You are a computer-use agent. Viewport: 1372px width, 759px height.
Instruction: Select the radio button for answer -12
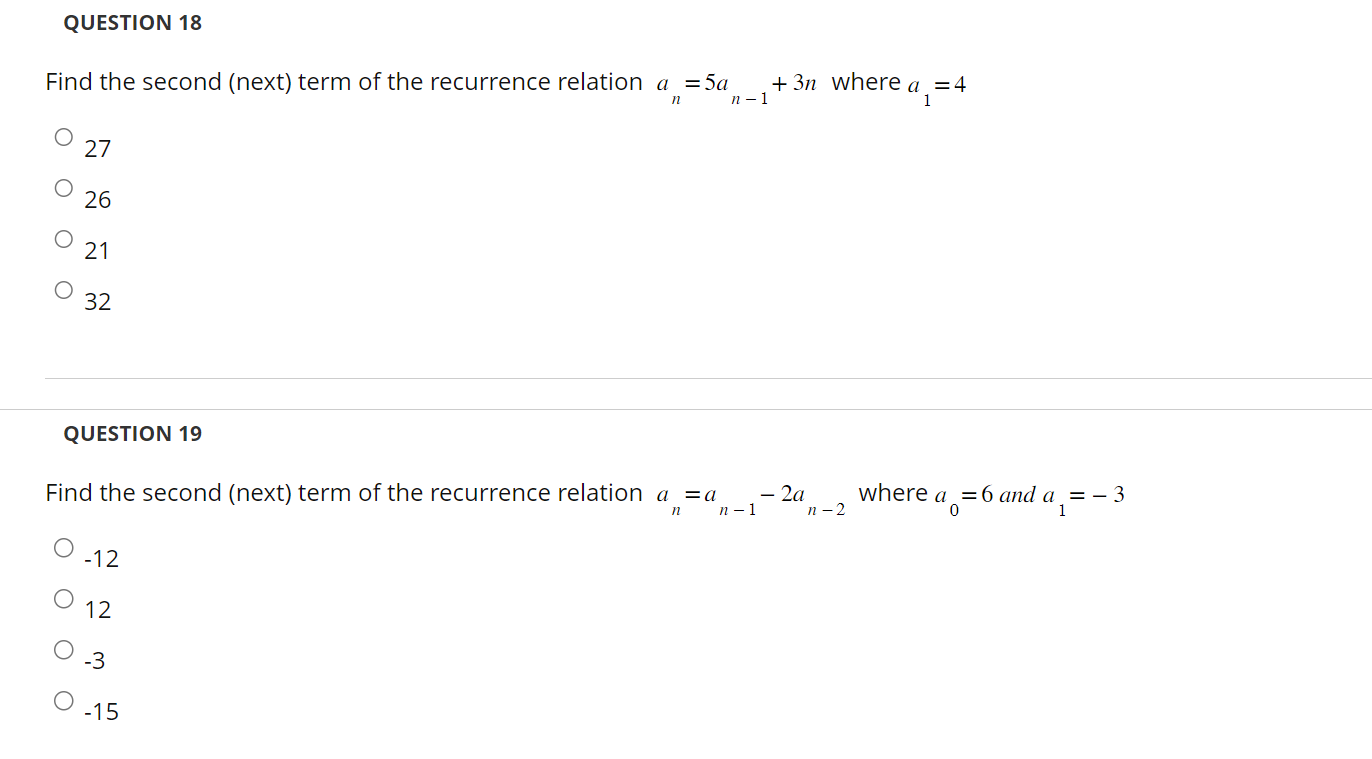pos(63,546)
